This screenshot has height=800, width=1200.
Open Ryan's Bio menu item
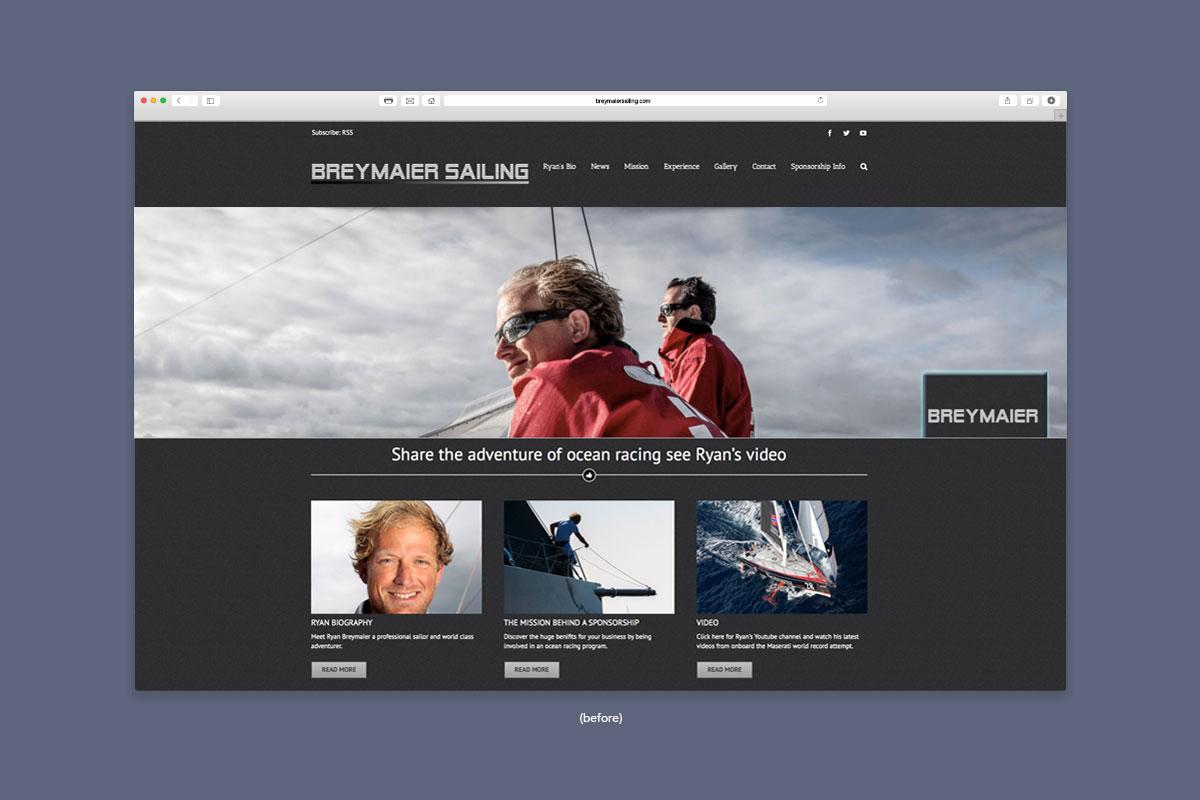pyautogui.click(x=559, y=167)
